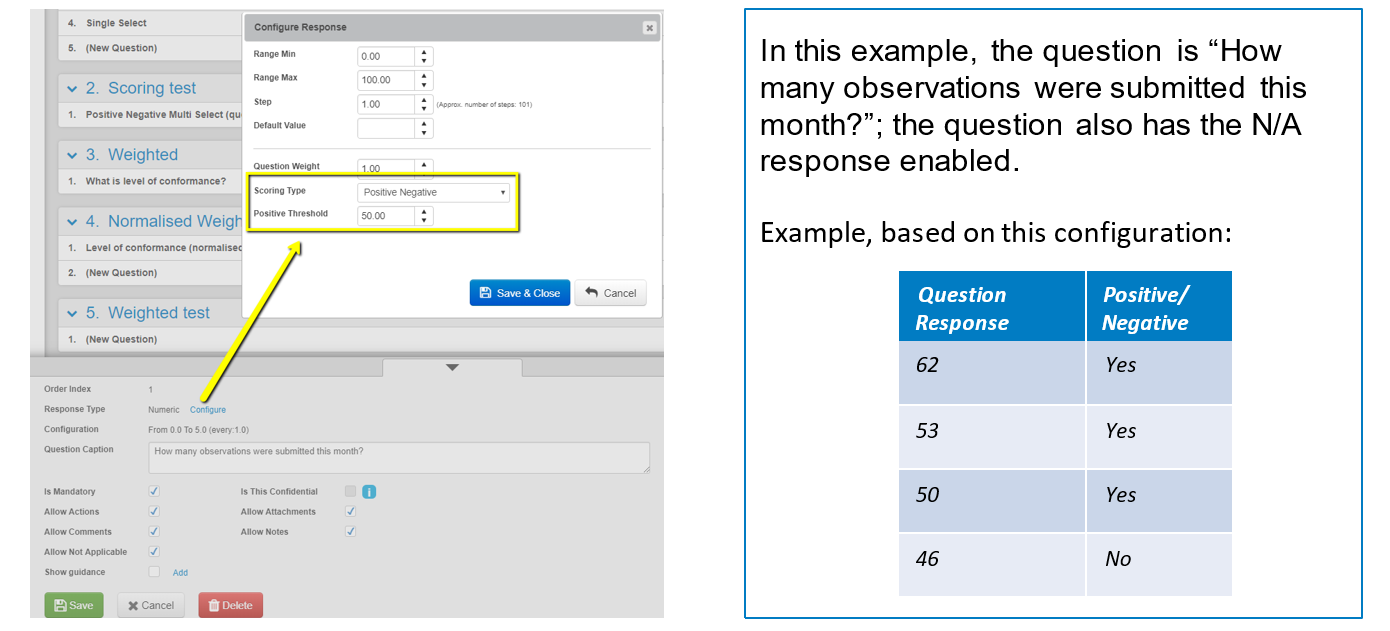This screenshot has width=1390, height=631.
Task: Click Save & Close button
Action: coord(519,293)
